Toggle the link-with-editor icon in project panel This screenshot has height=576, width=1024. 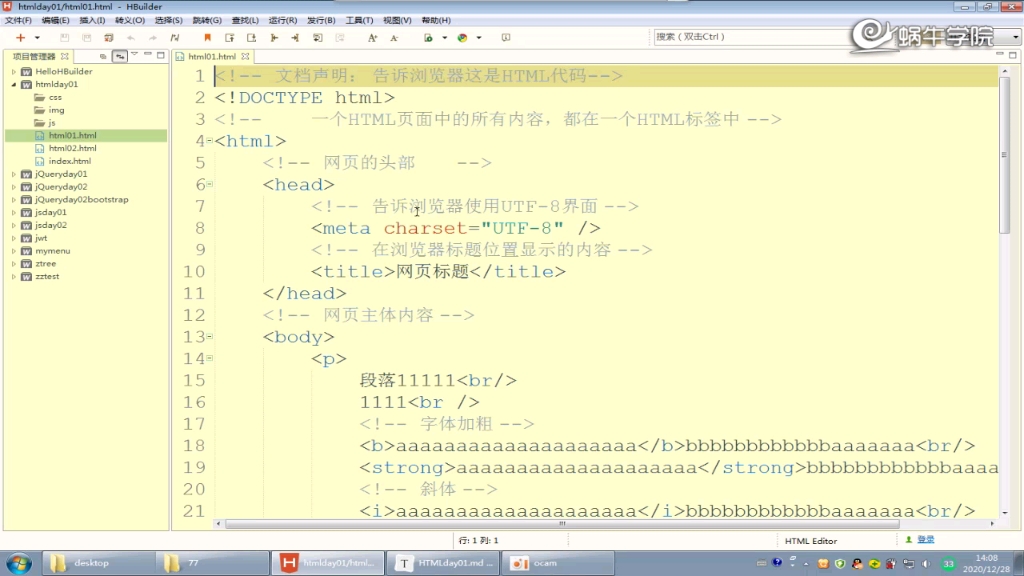point(120,56)
